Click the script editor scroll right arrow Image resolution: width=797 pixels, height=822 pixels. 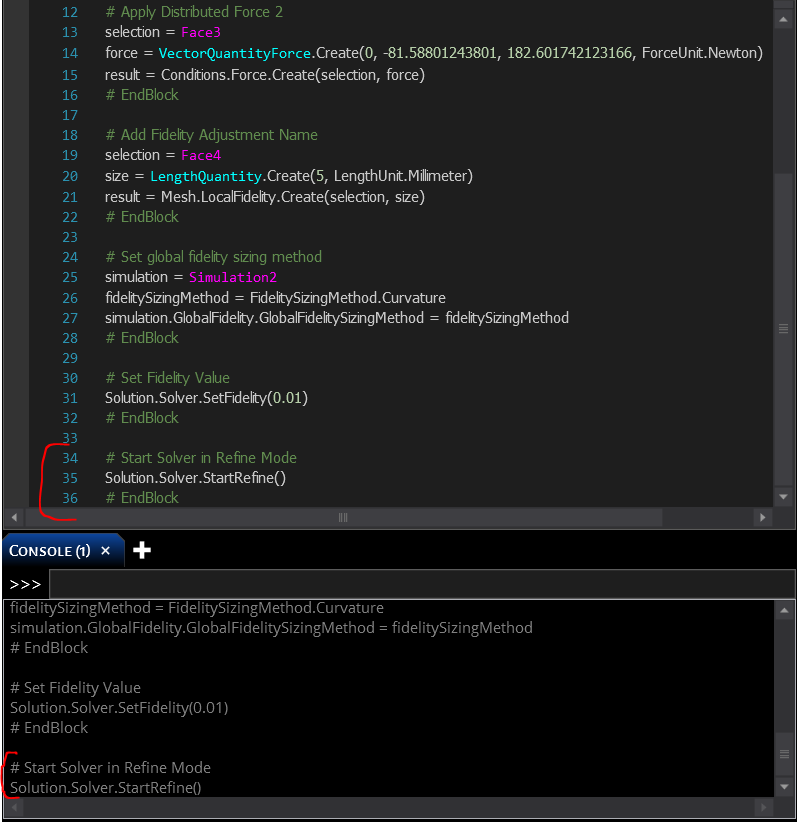pos(763,517)
